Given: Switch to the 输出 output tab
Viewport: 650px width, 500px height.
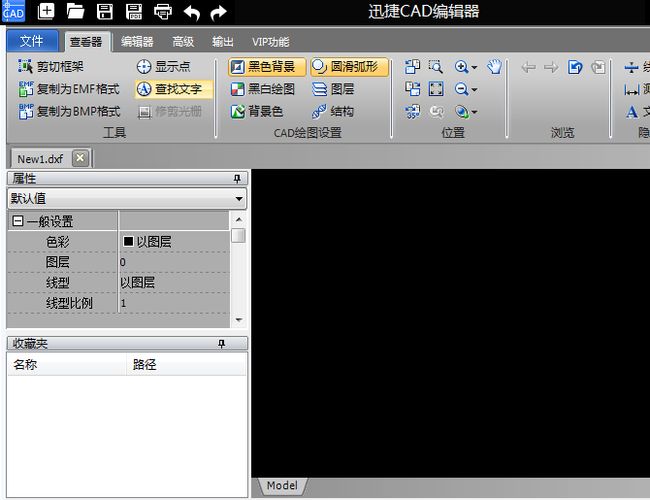Looking at the screenshot, I should tap(223, 42).
